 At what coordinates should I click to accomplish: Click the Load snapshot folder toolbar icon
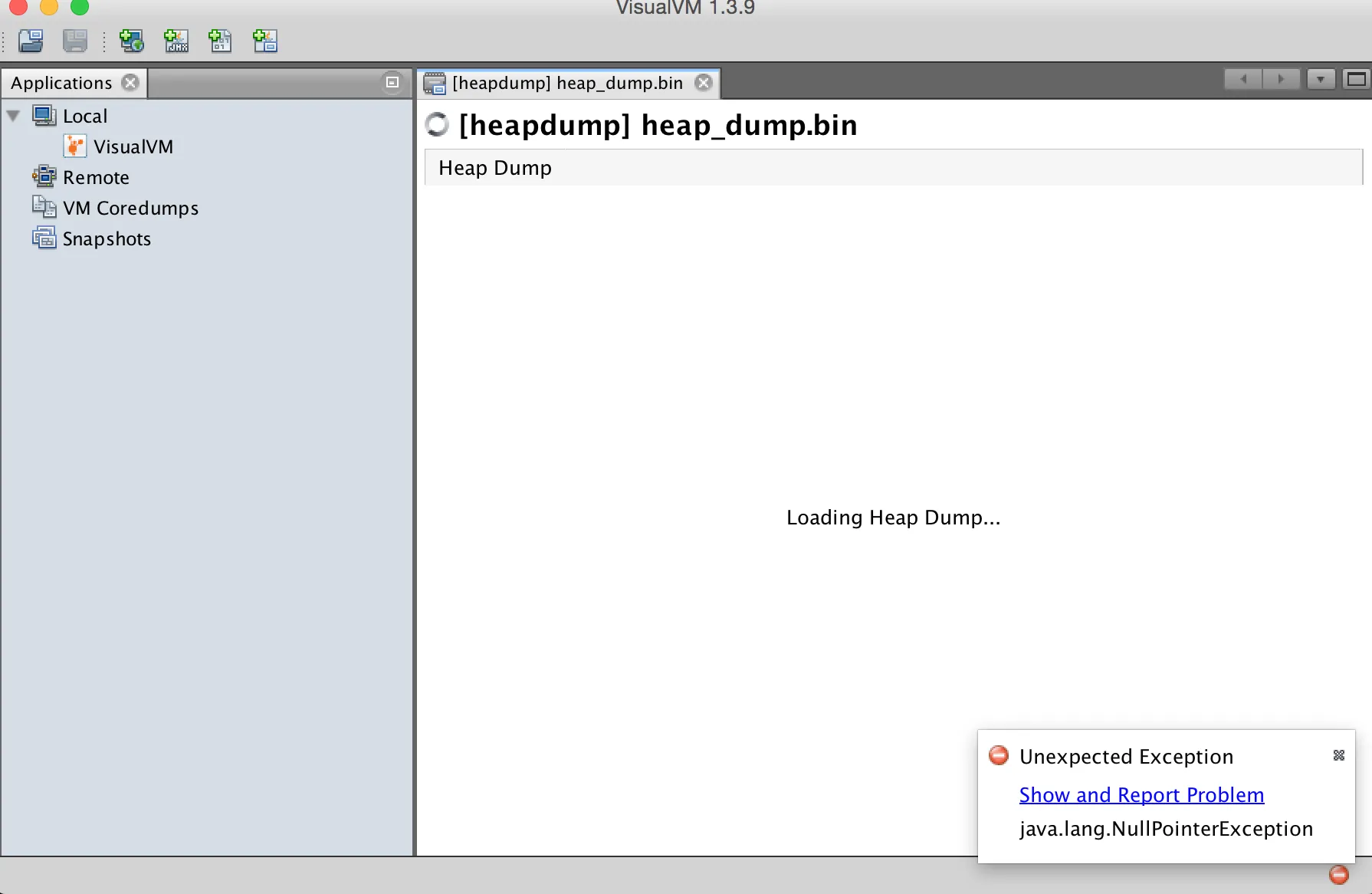(31, 41)
